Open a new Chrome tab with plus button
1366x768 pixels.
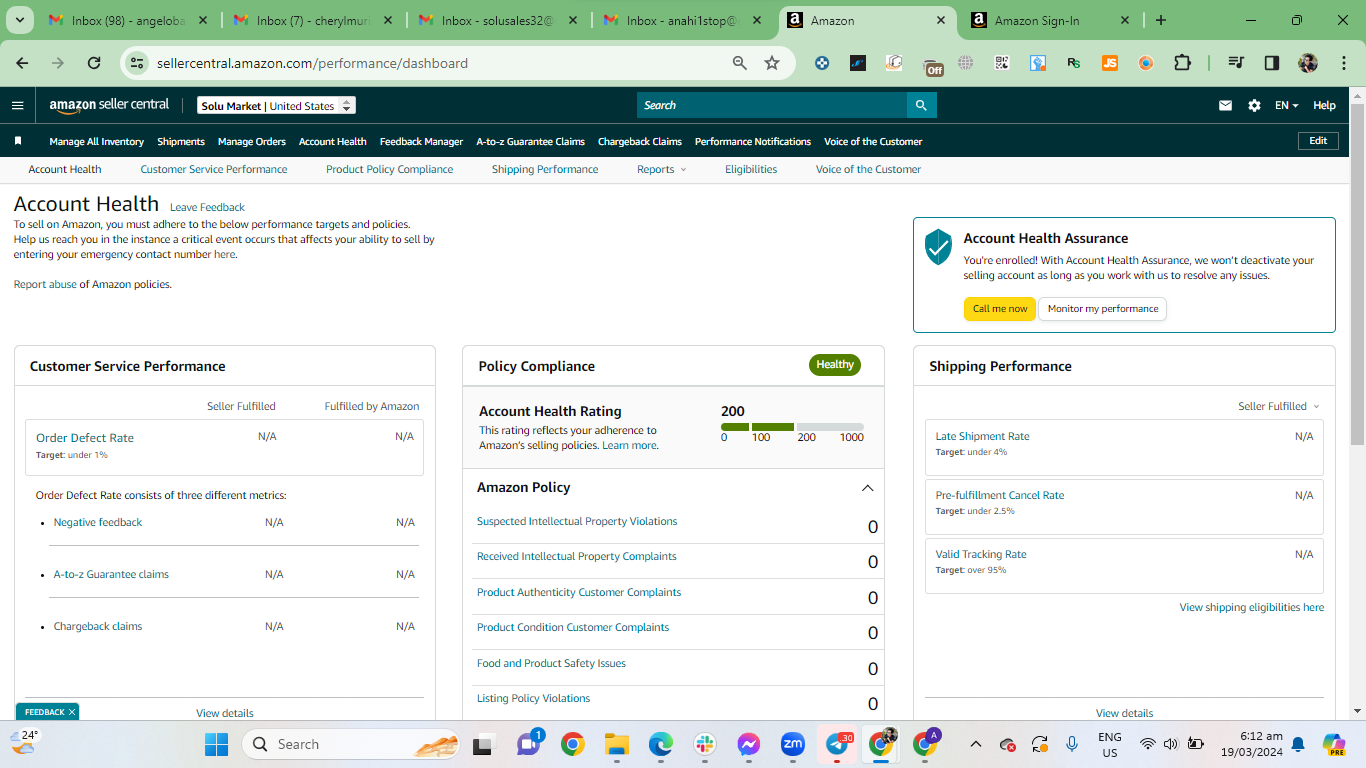click(x=1160, y=20)
